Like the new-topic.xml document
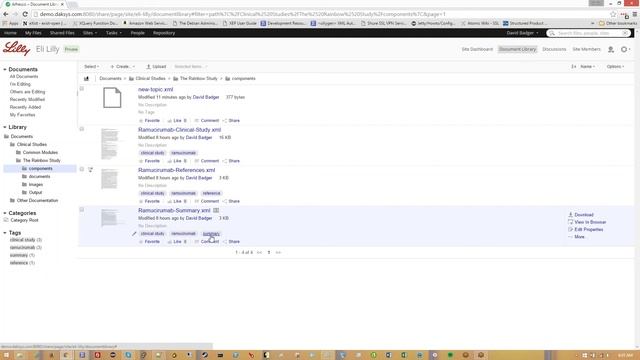The image size is (640, 360). tap(175, 121)
